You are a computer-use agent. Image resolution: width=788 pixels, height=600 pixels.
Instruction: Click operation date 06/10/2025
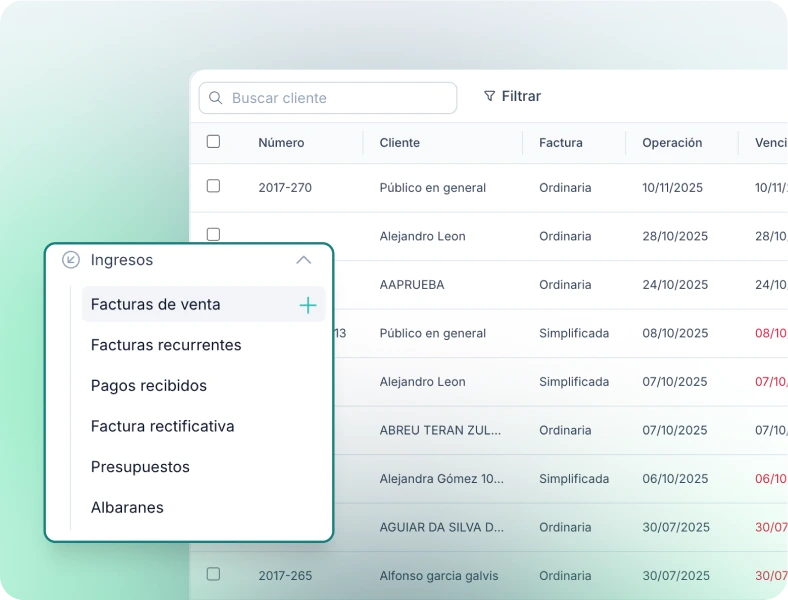(675, 478)
